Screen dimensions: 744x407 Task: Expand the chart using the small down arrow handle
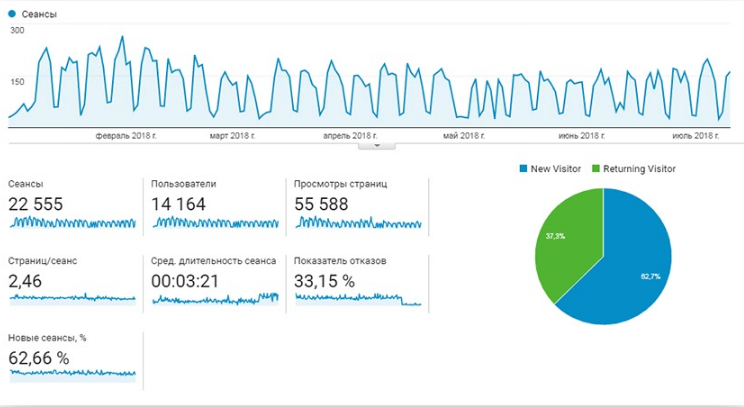[377, 146]
